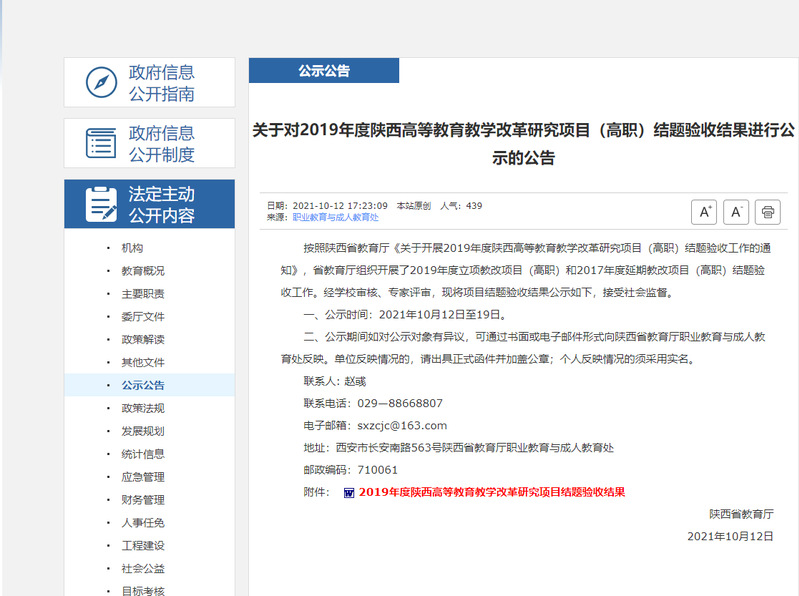
Task: Print the page using printer icon
Action: tap(768, 212)
